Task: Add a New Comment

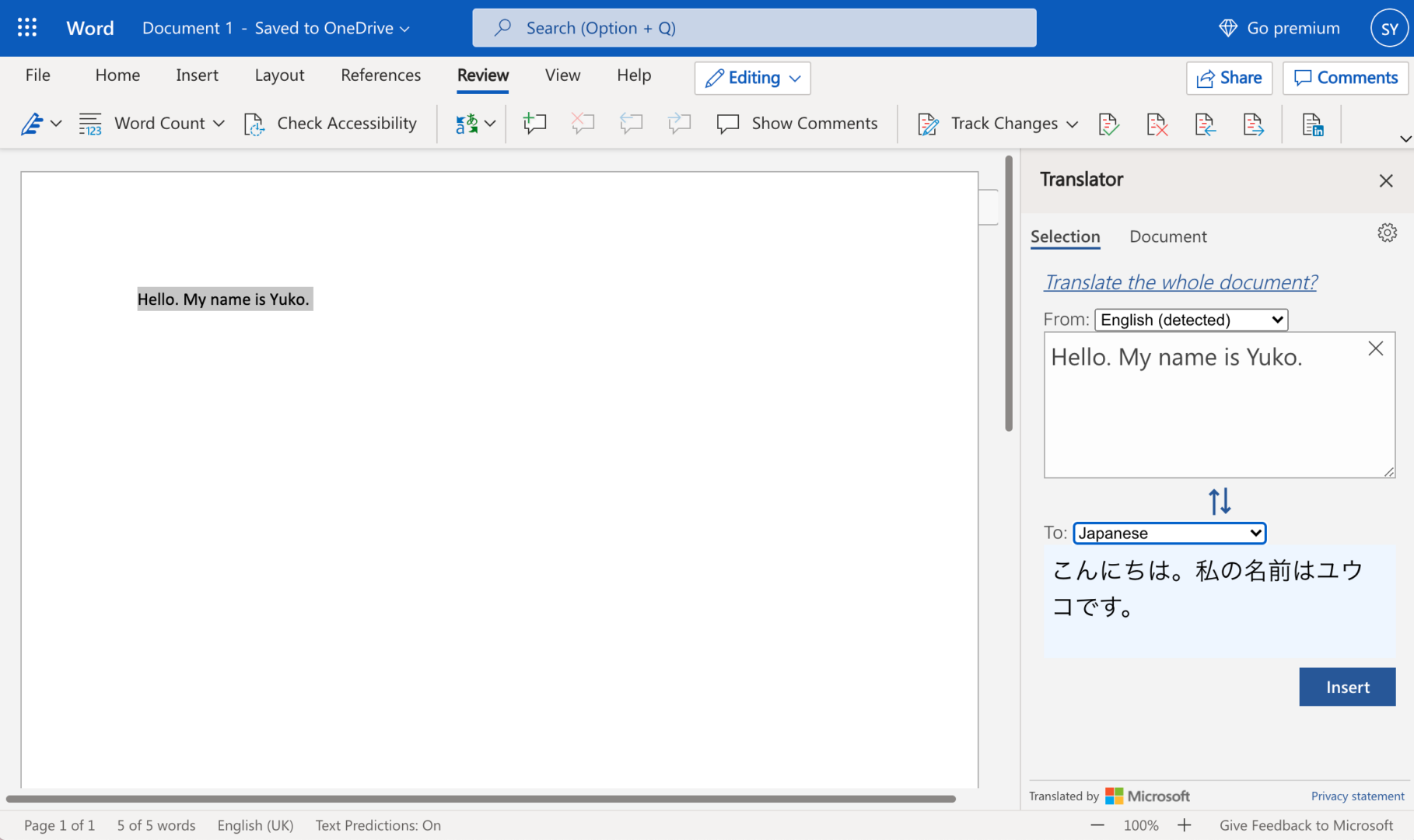Action: (x=534, y=124)
